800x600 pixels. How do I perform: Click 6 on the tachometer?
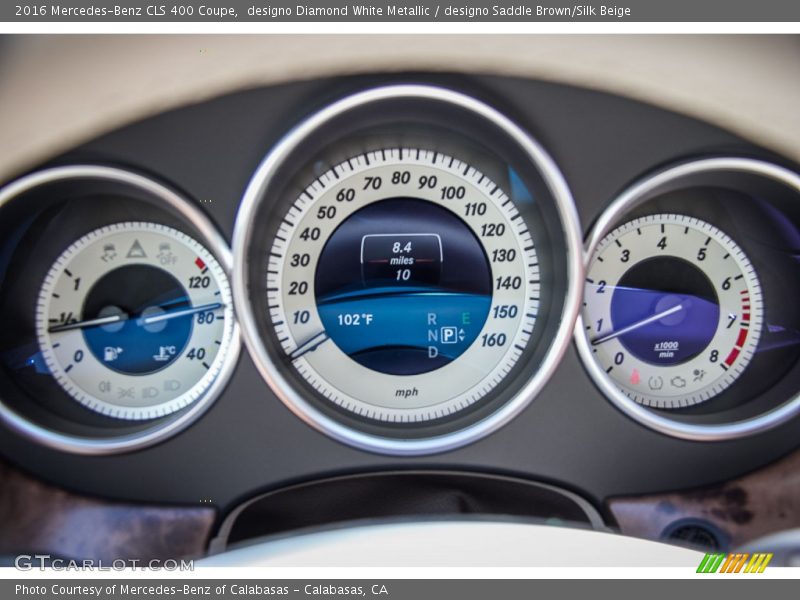[x=727, y=283]
